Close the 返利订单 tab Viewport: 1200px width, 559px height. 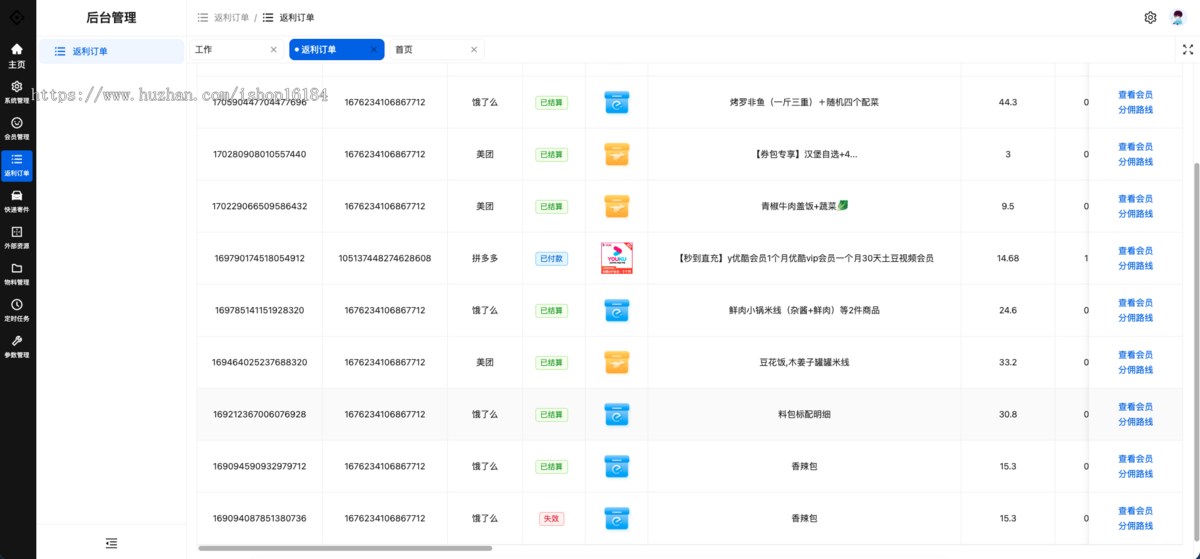[x=374, y=49]
